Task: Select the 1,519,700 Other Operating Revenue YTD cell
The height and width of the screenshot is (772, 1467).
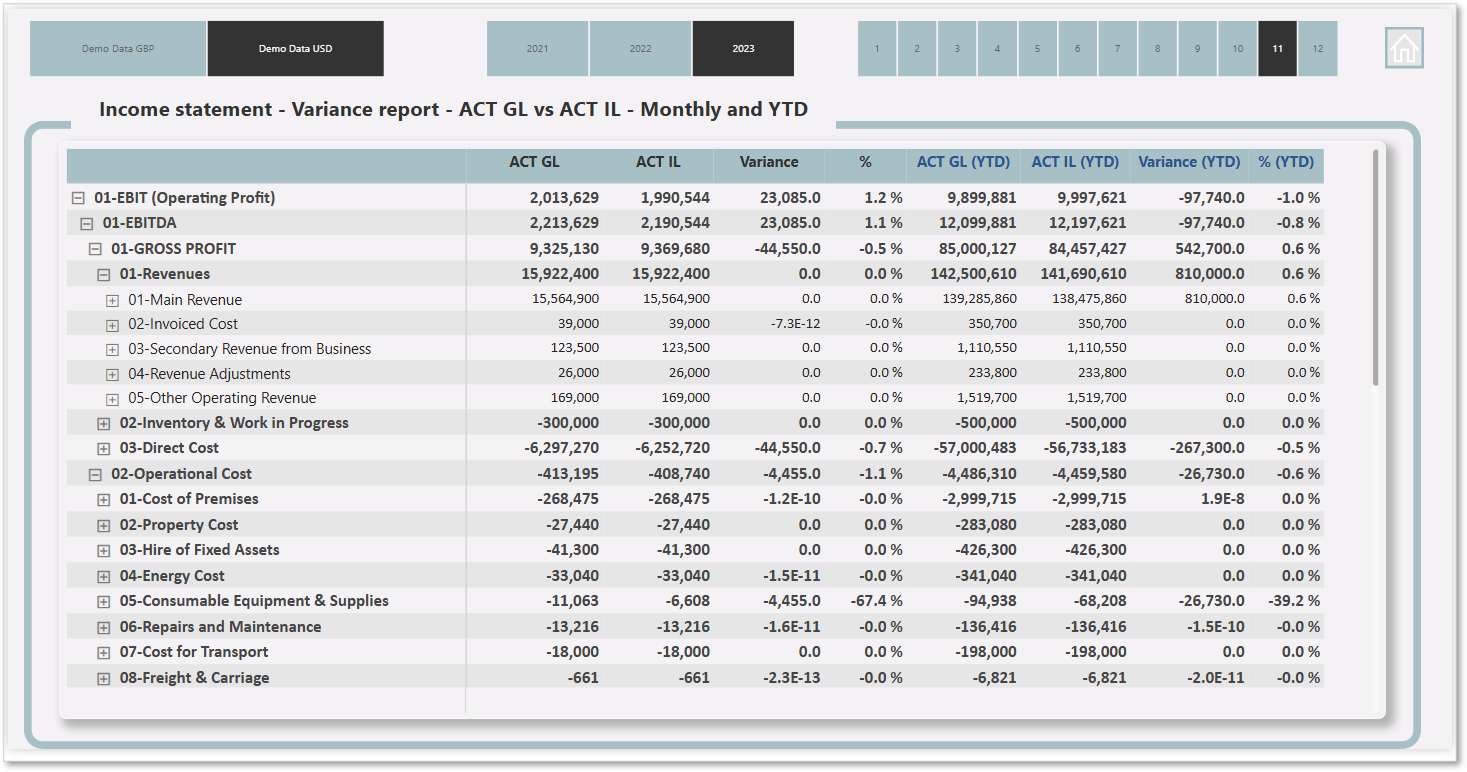Action: pyautogui.click(x=987, y=398)
